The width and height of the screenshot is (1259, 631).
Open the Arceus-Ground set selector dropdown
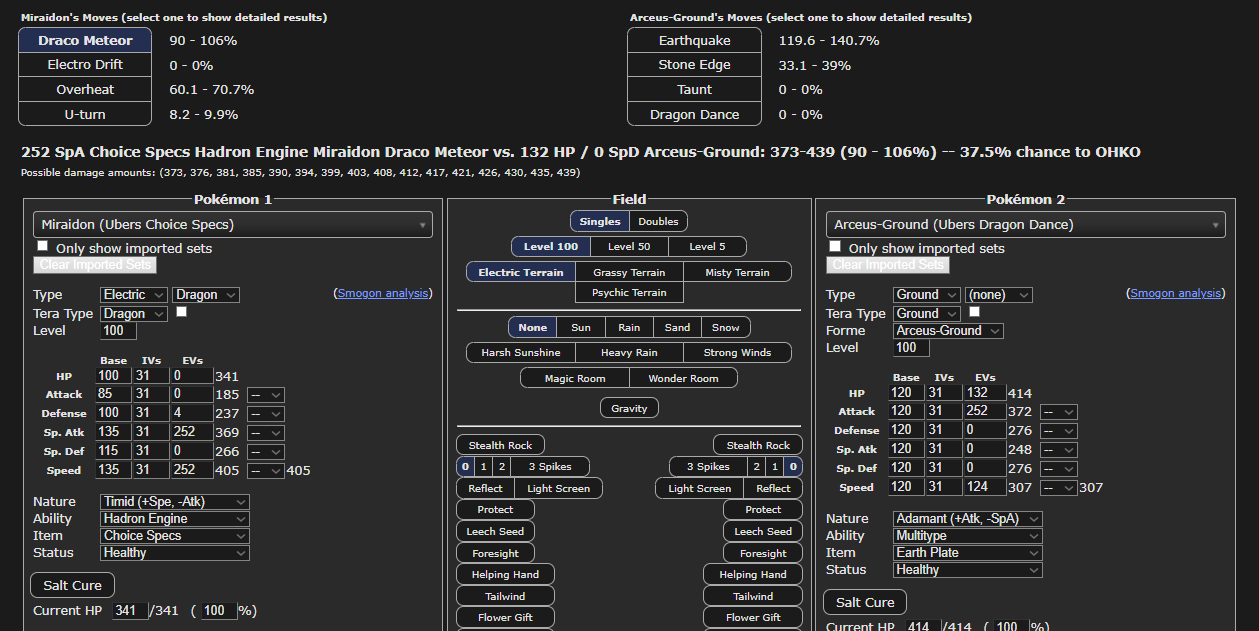point(1025,225)
